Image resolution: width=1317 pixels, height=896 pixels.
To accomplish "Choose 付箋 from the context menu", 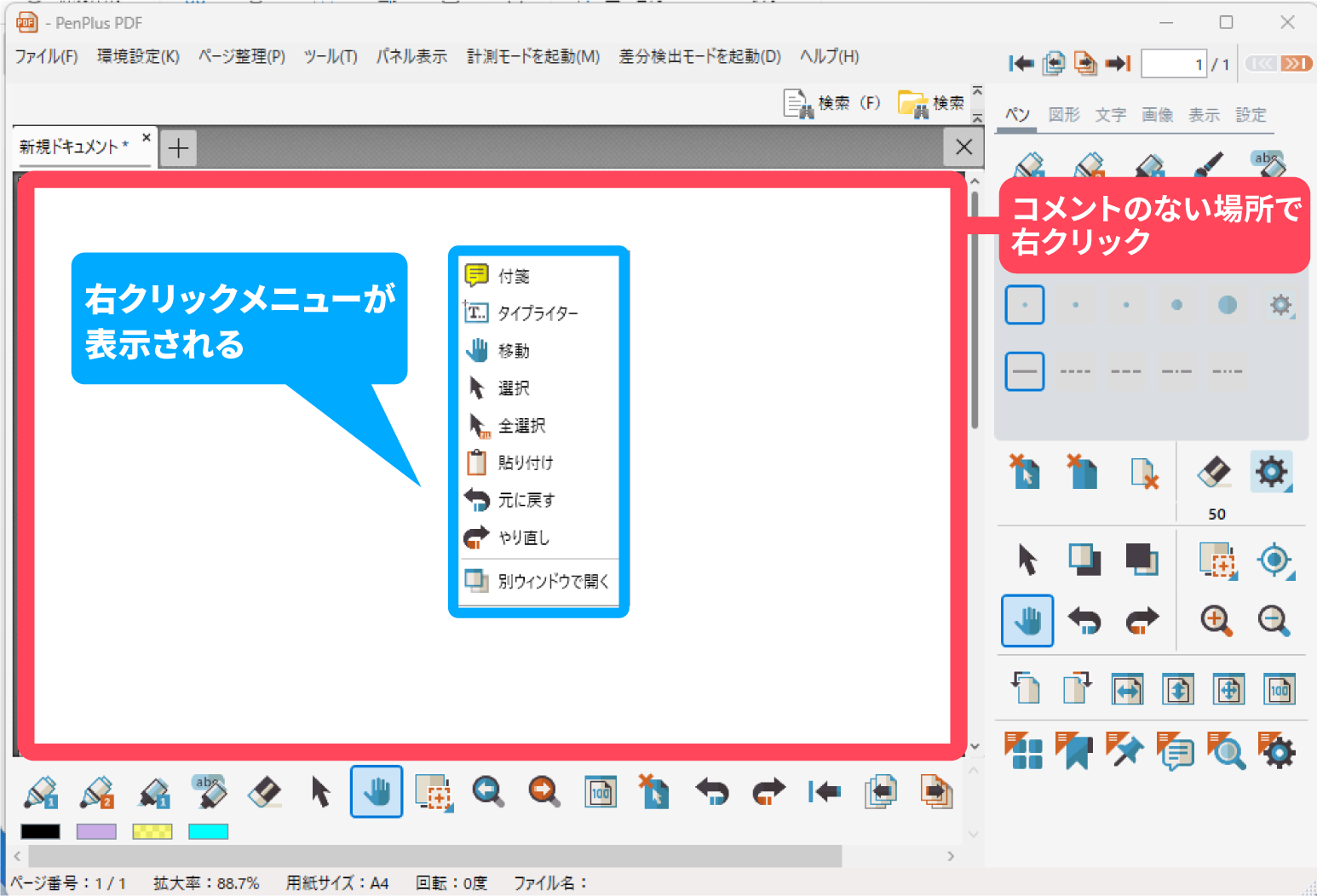I will [538, 275].
